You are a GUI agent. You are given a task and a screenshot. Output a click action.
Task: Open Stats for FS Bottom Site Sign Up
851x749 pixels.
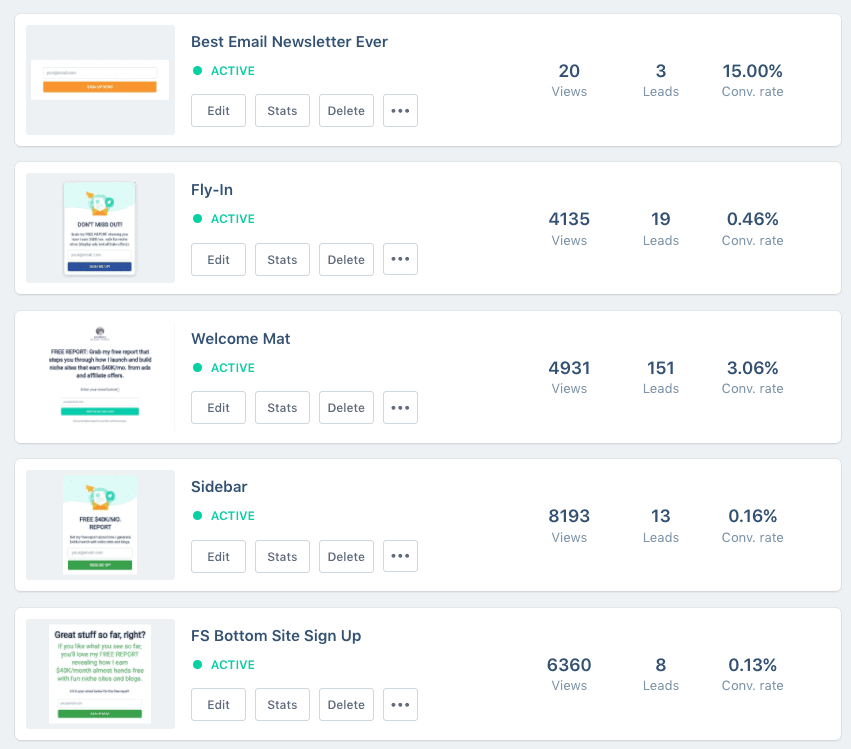[282, 705]
